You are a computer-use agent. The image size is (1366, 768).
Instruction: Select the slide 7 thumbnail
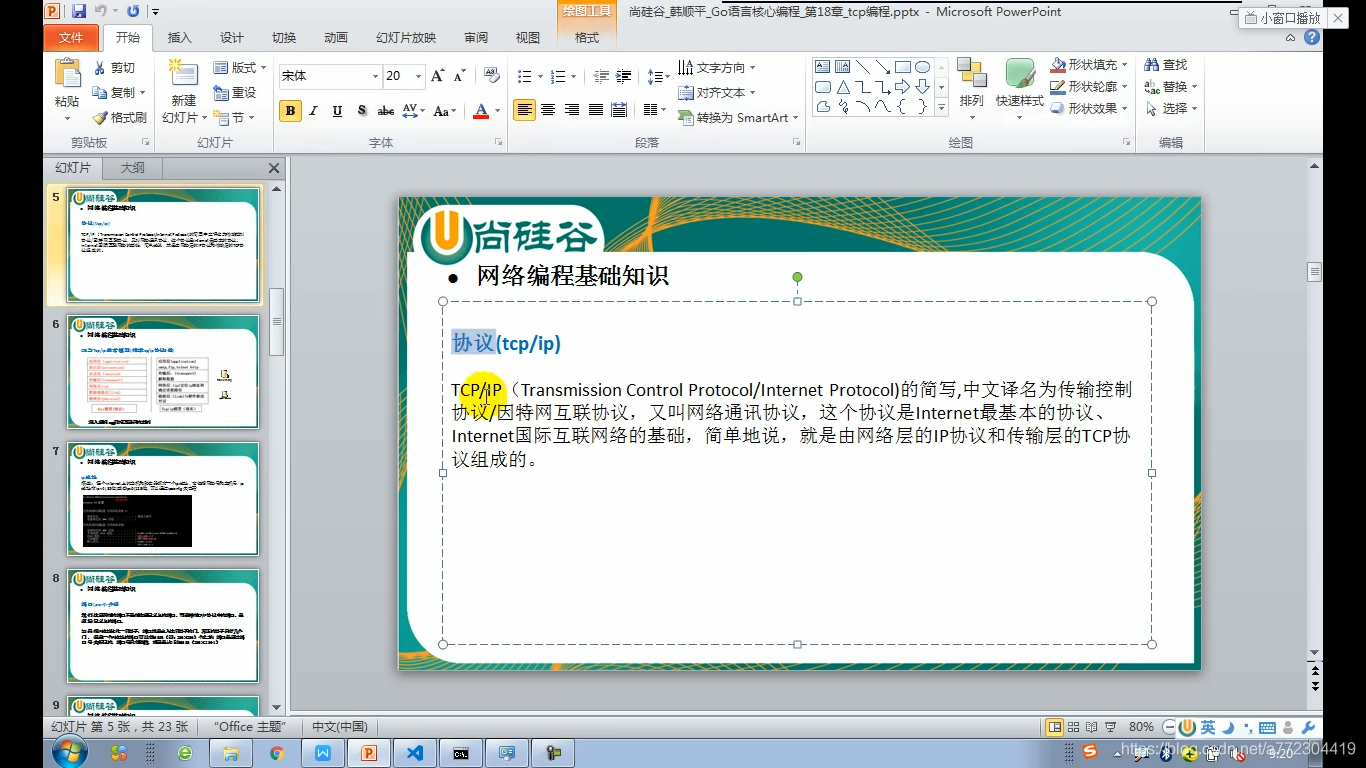tap(163, 499)
